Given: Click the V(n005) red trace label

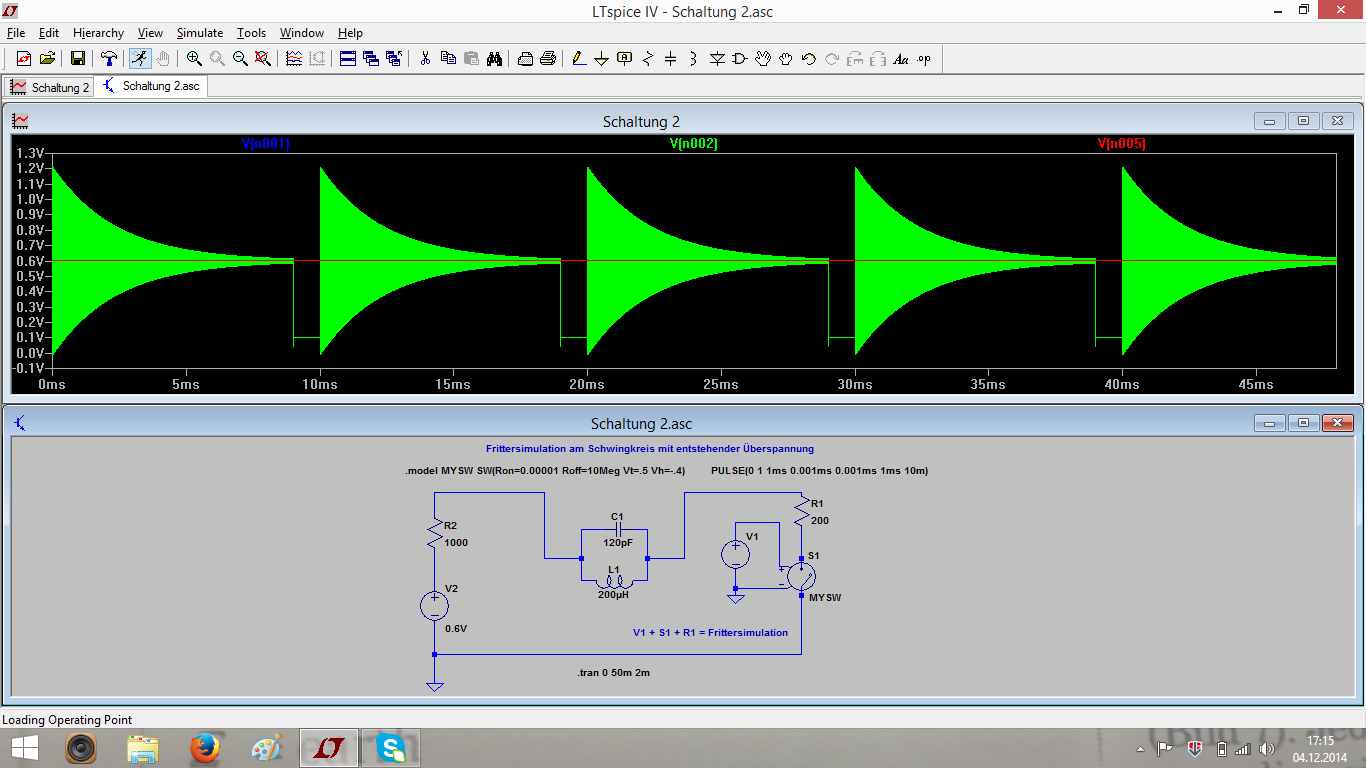Looking at the screenshot, I should (x=1121, y=144).
